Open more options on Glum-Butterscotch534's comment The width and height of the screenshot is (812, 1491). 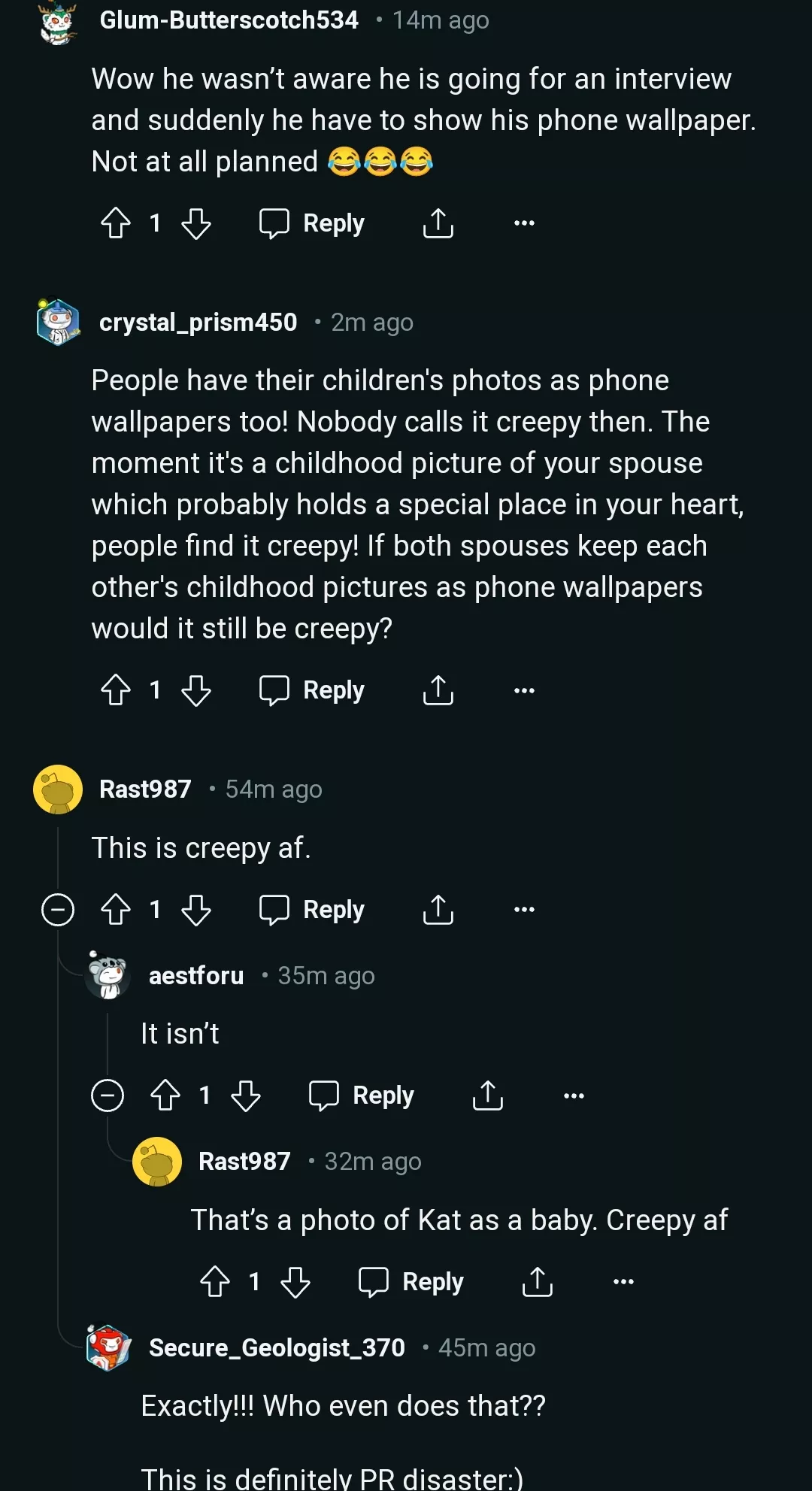[x=524, y=223]
